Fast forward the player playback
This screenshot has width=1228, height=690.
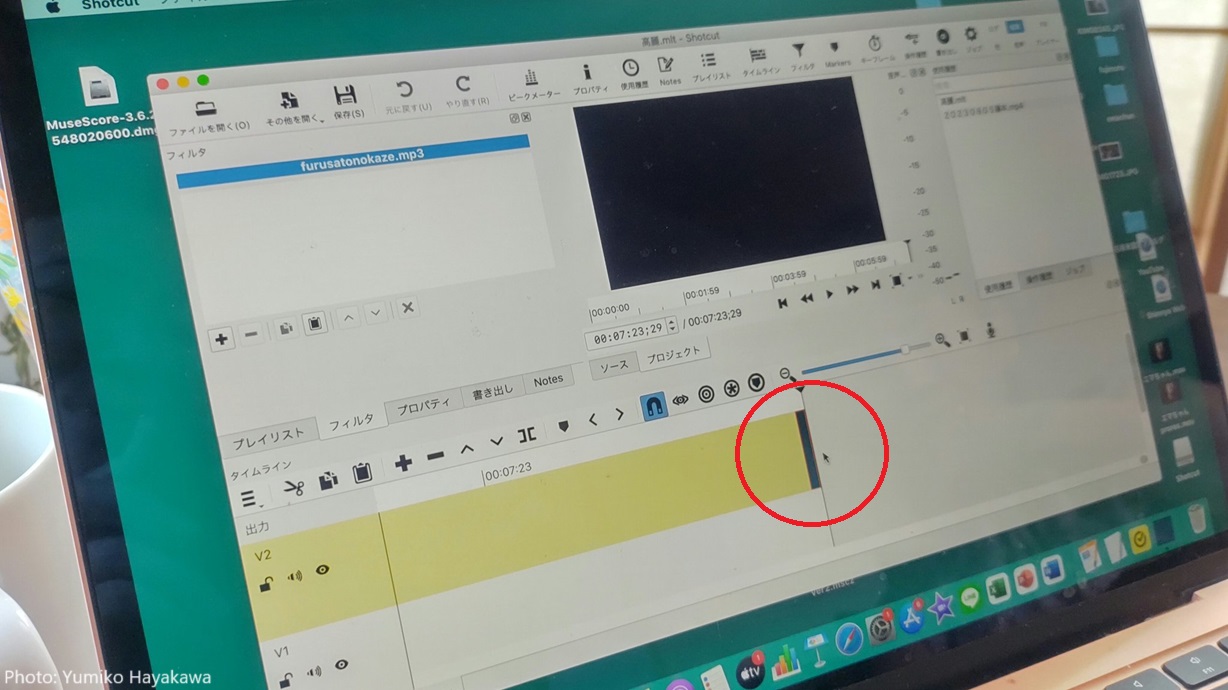point(853,290)
